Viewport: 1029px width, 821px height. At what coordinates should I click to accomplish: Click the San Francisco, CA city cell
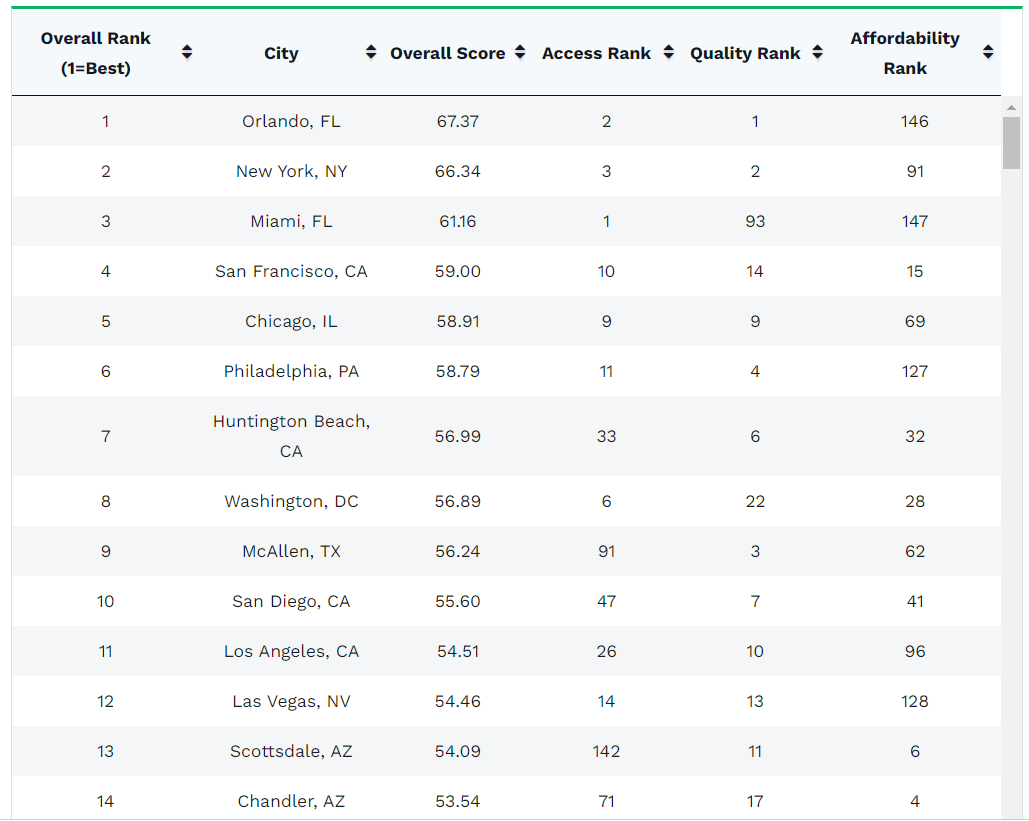tap(291, 271)
